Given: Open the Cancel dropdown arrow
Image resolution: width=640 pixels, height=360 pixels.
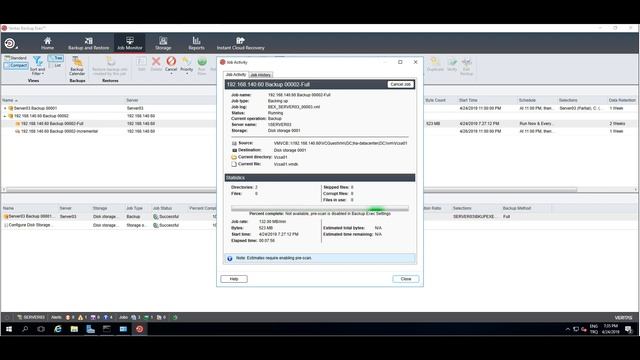Looking at the screenshot, I should tap(171, 73).
